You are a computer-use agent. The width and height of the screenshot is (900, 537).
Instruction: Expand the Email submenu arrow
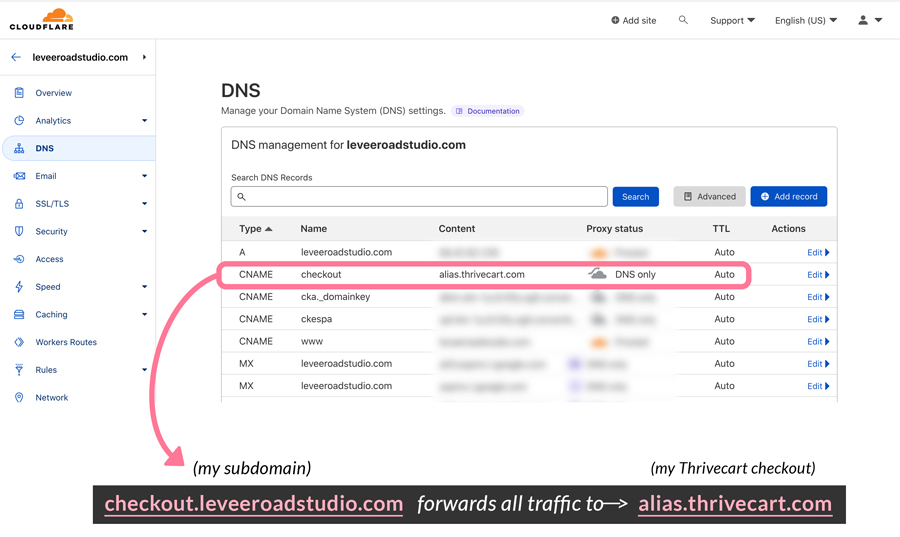pyautogui.click(x=145, y=176)
